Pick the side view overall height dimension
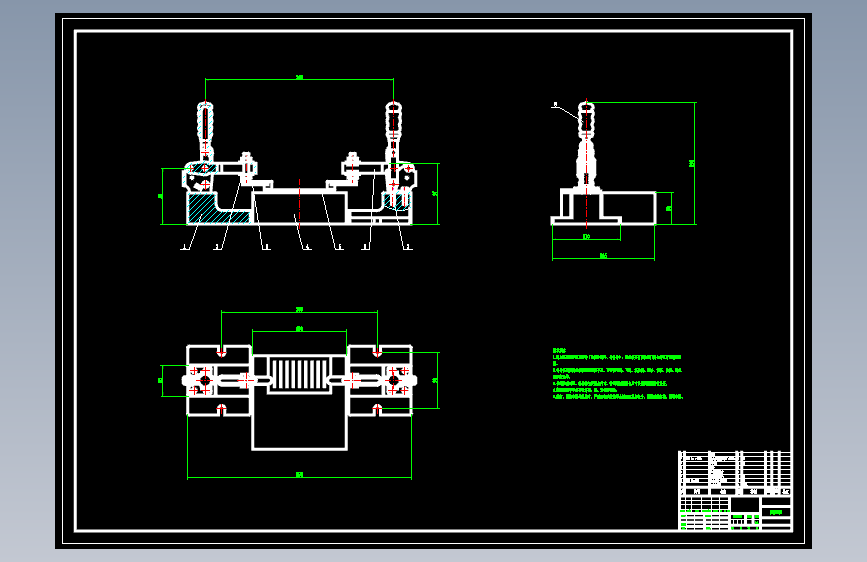867x562 pixels. pyautogui.click(x=694, y=163)
